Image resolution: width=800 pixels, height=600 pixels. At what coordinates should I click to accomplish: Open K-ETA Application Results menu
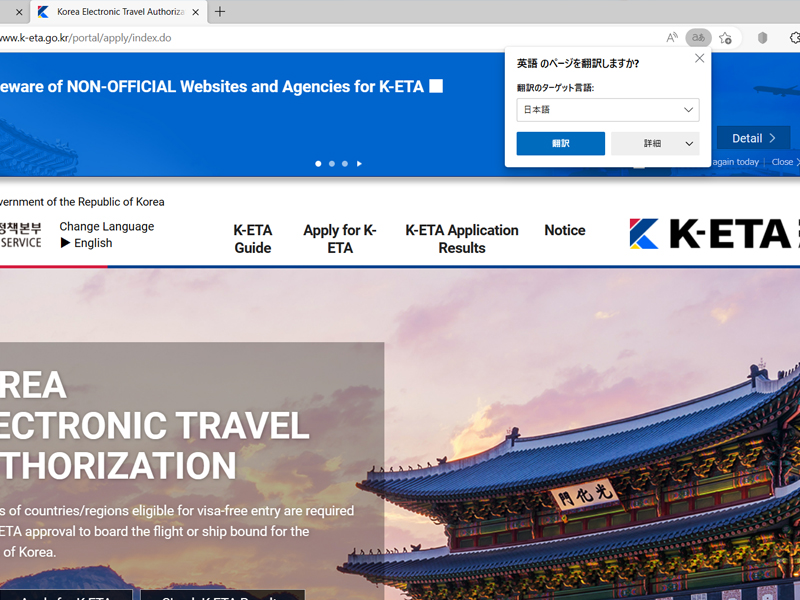click(462, 239)
